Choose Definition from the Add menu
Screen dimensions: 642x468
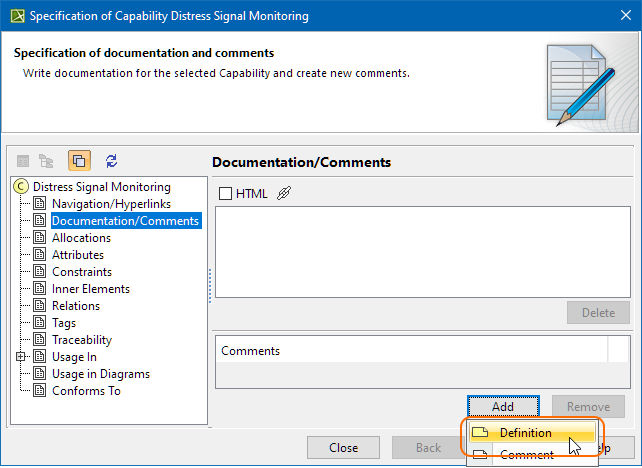pos(526,433)
